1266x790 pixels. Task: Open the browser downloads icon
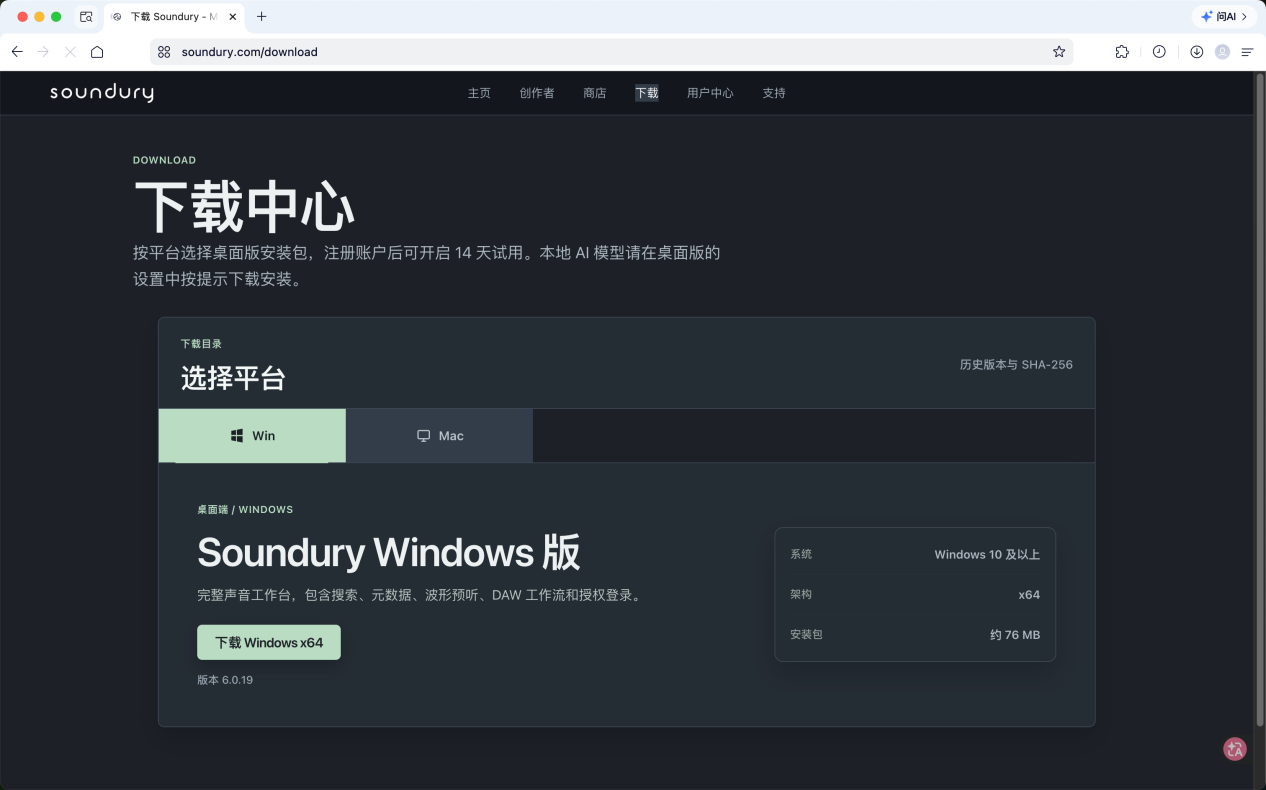tap(1196, 52)
